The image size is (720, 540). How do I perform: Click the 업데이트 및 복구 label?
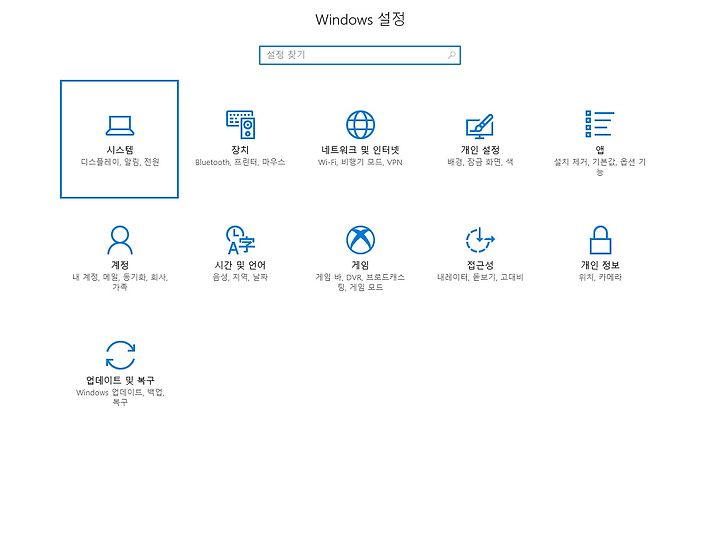pos(120,380)
